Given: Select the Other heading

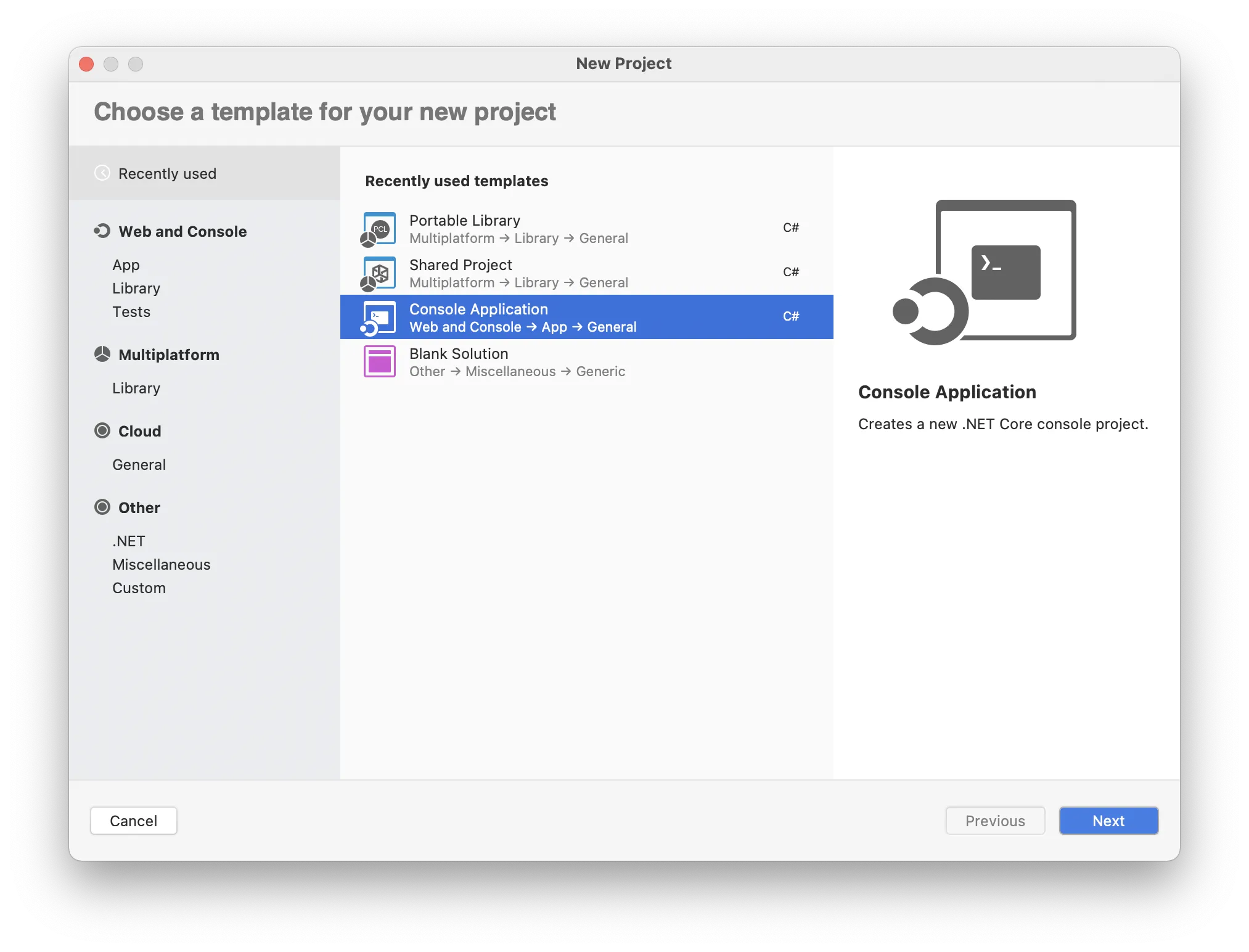Looking at the screenshot, I should 139,507.
